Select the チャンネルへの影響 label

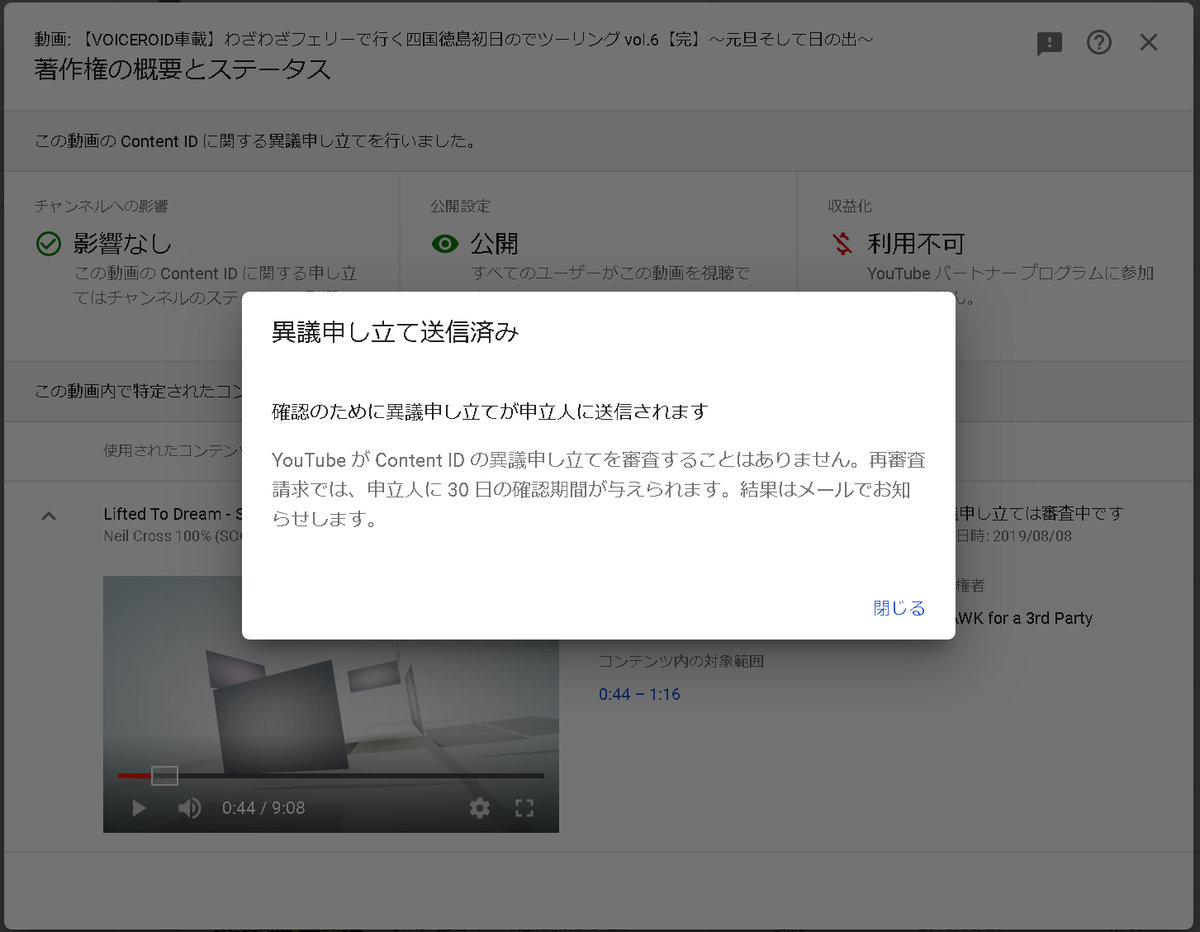[x=101, y=206]
